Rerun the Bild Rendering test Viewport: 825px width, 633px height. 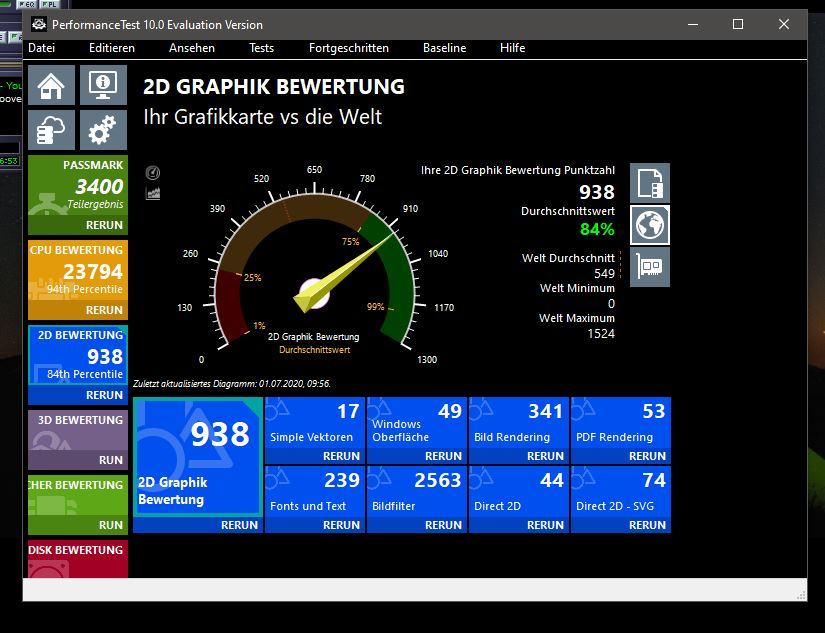pyautogui.click(x=546, y=456)
